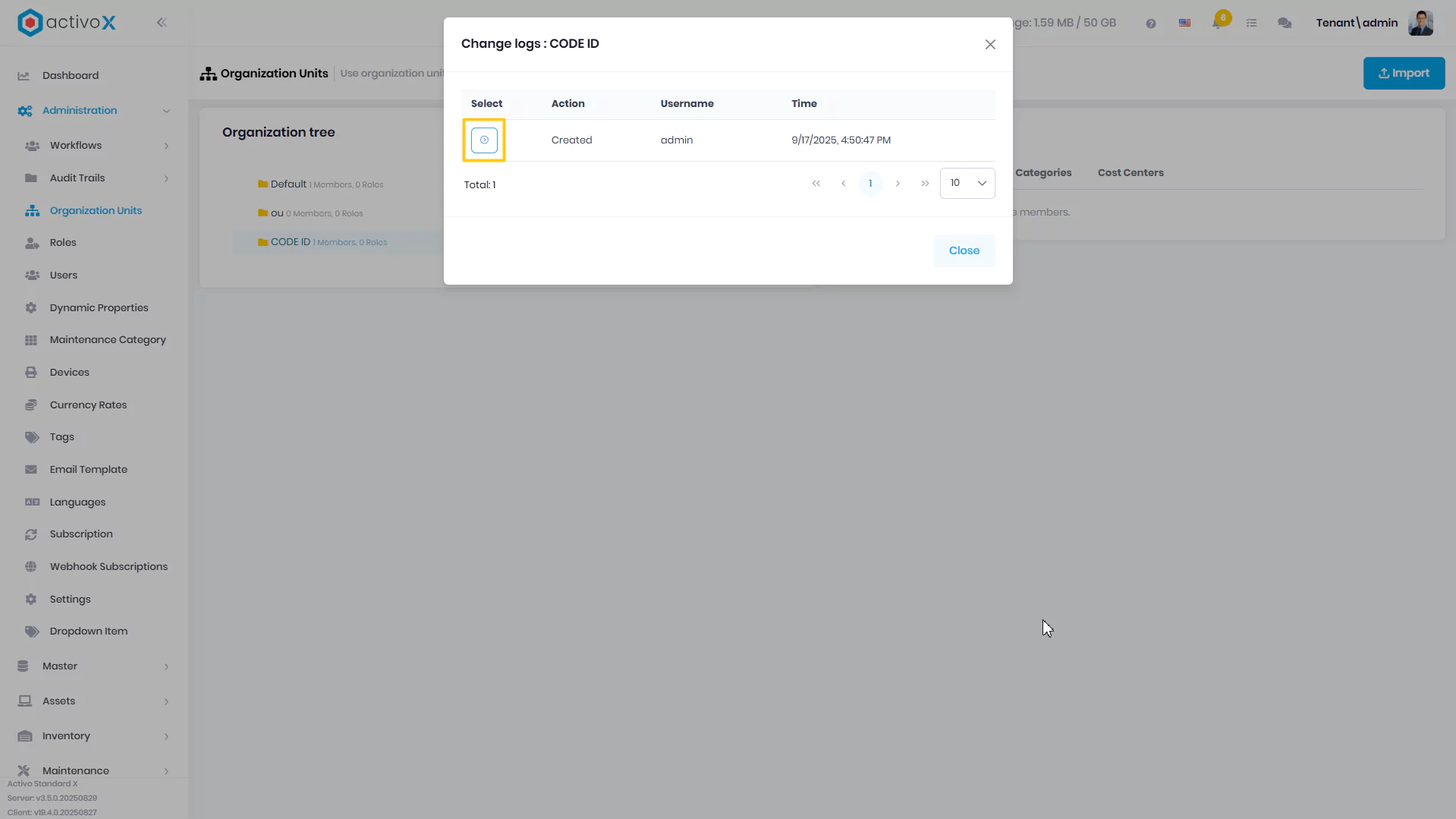The width and height of the screenshot is (1456, 819).
Task: Click the admin profile avatar
Action: 1420,23
